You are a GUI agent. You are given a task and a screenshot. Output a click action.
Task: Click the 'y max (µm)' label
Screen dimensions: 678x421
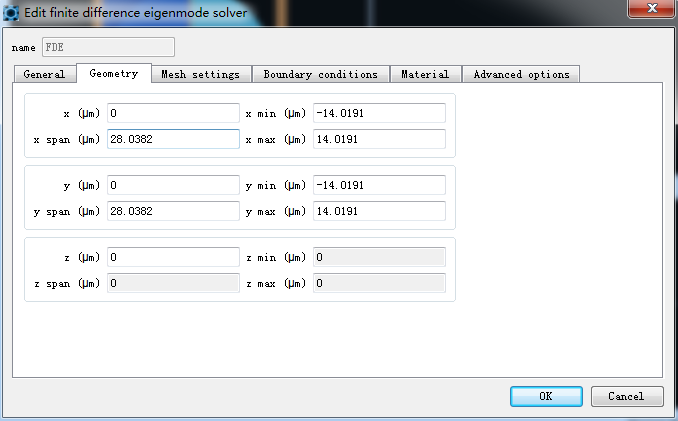click(x=276, y=211)
